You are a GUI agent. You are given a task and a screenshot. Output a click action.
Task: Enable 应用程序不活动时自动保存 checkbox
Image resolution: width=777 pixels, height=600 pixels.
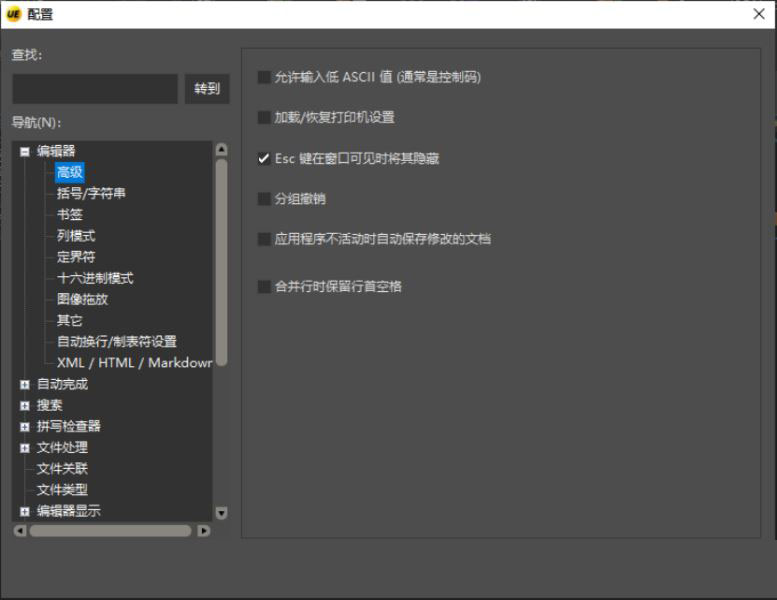264,239
